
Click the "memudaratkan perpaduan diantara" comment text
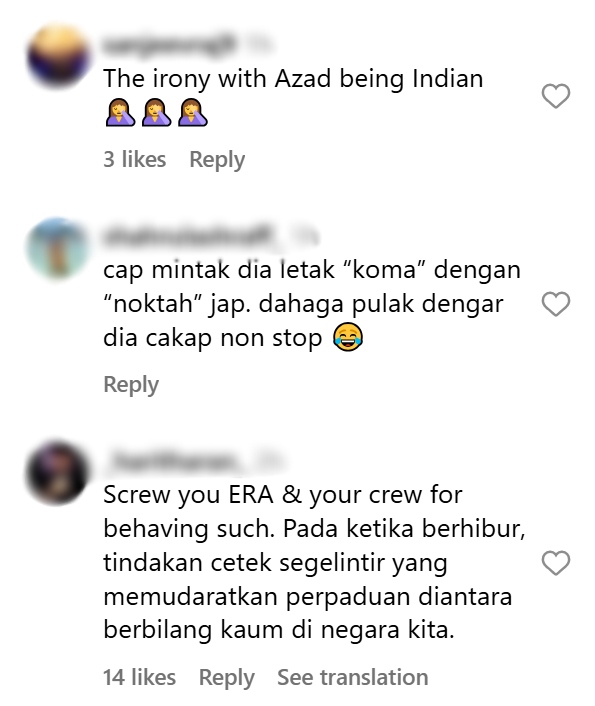tap(308, 597)
